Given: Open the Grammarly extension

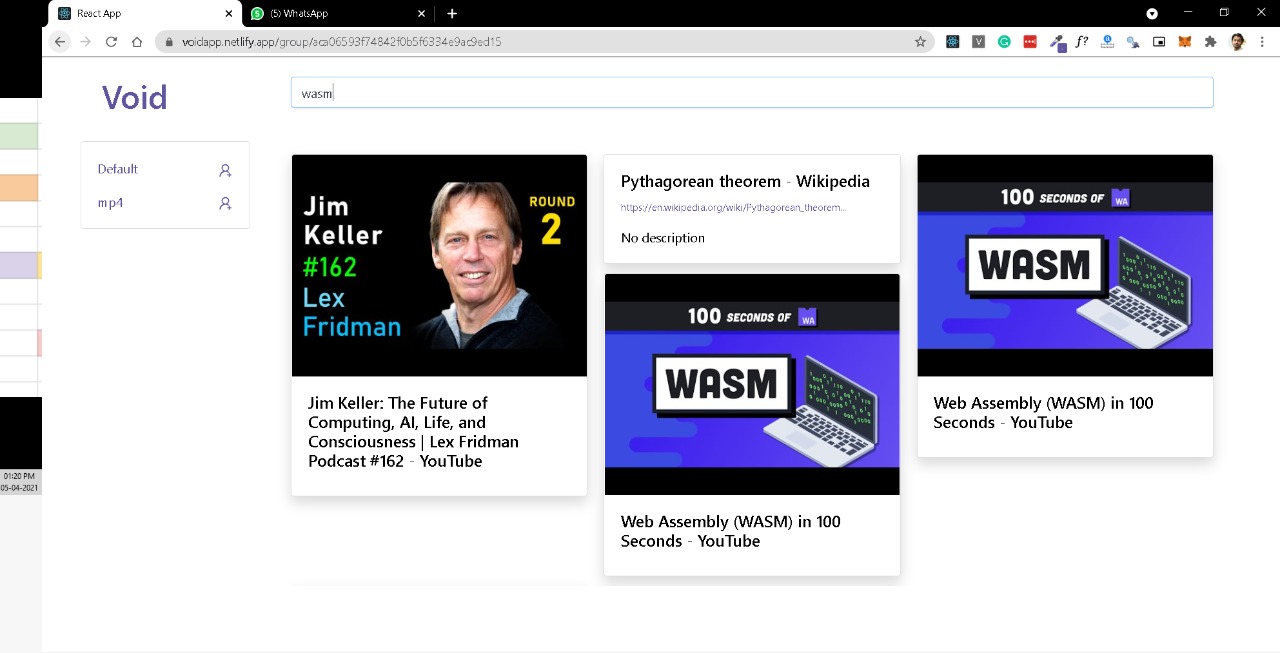Looking at the screenshot, I should 1004,42.
